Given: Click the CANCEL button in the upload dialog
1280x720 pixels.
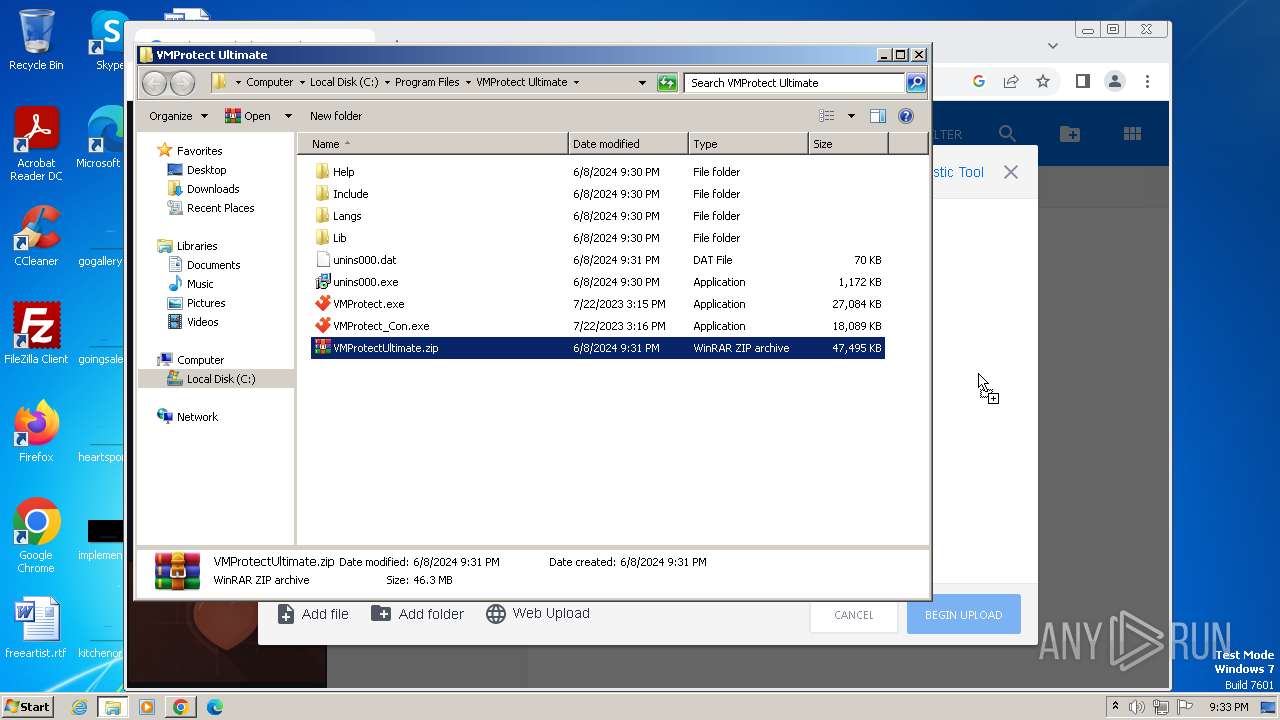Looking at the screenshot, I should [x=854, y=615].
